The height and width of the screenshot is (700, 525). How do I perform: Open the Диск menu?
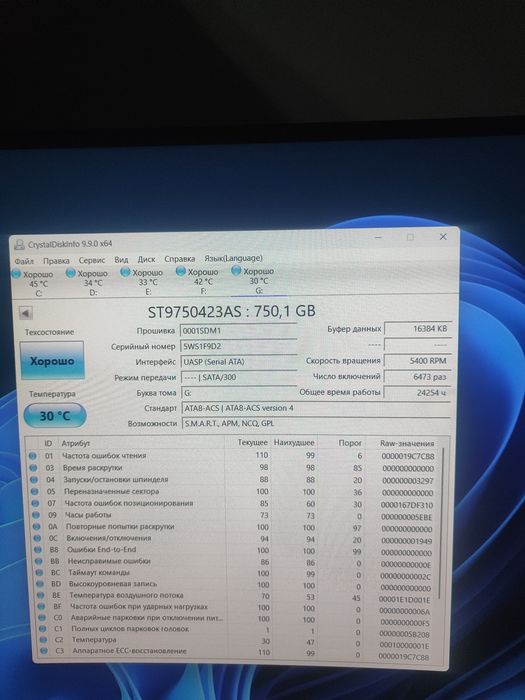tap(146, 259)
